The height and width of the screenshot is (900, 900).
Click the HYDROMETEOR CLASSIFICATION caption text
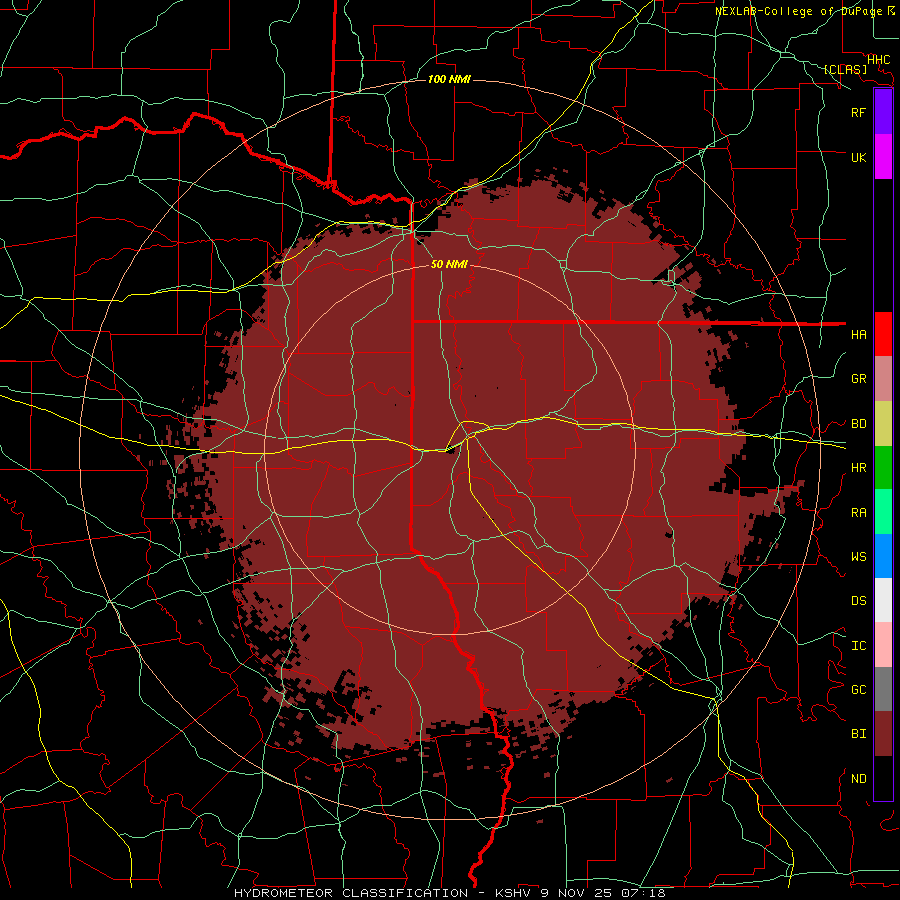point(351,893)
